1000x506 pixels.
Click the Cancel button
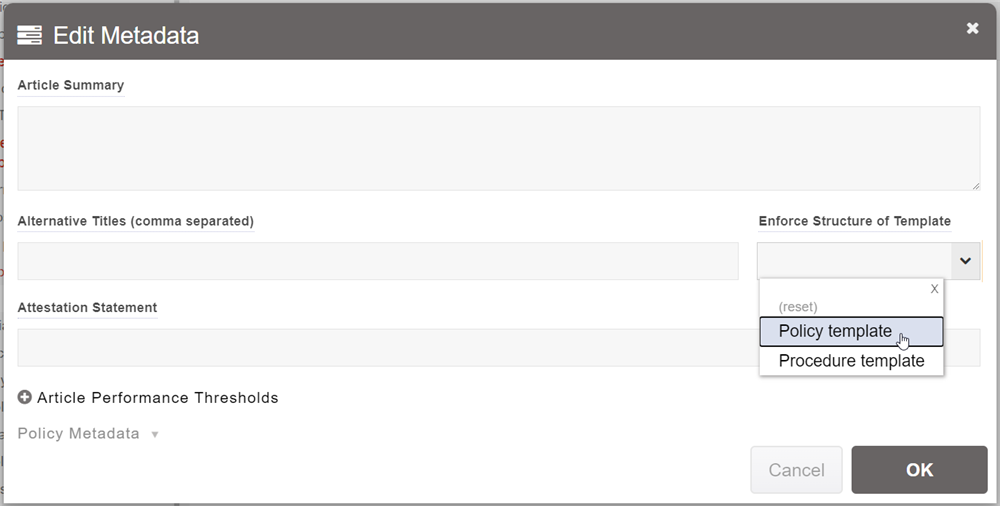click(796, 470)
